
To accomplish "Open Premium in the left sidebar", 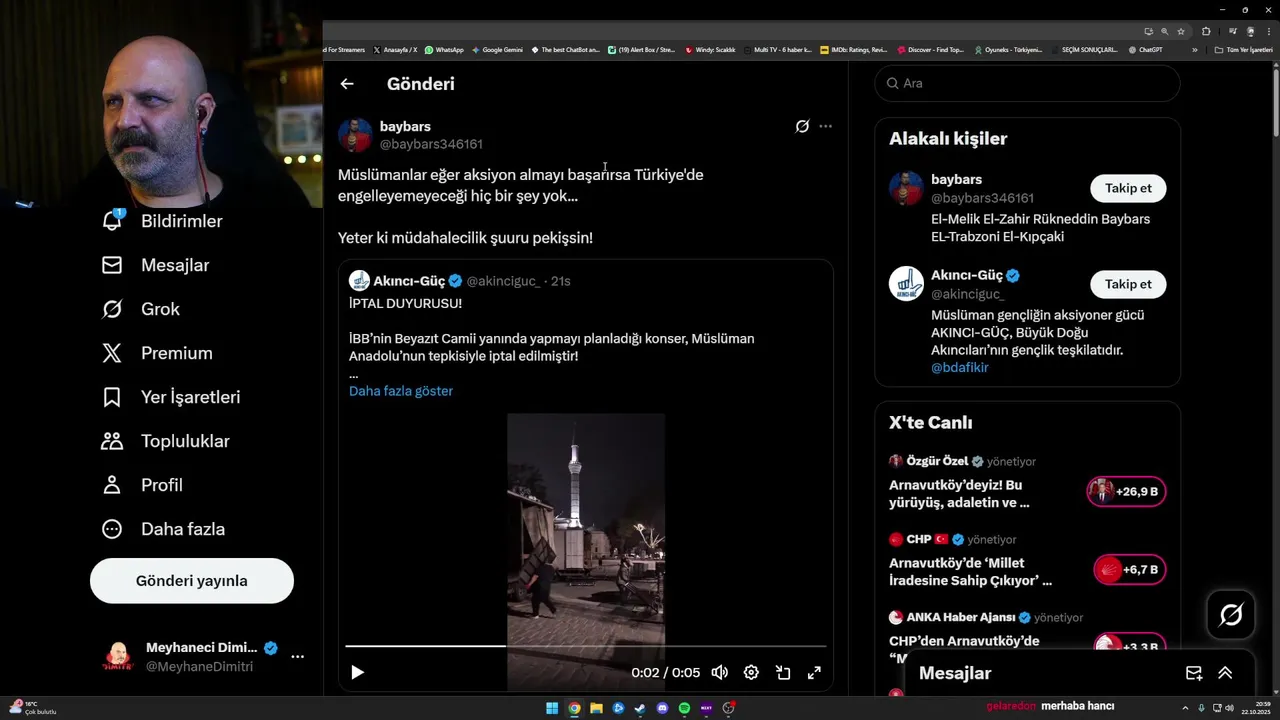I will 157,353.
